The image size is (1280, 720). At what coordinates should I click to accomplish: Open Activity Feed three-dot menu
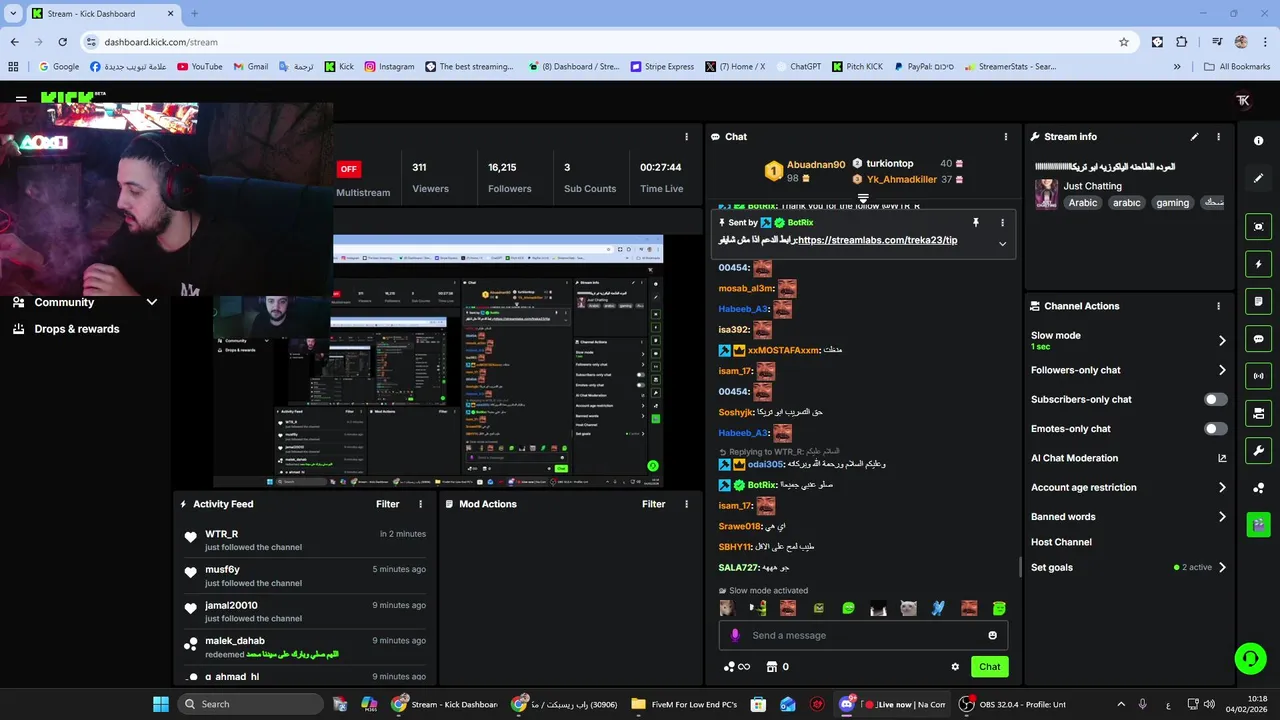tap(420, 504)
